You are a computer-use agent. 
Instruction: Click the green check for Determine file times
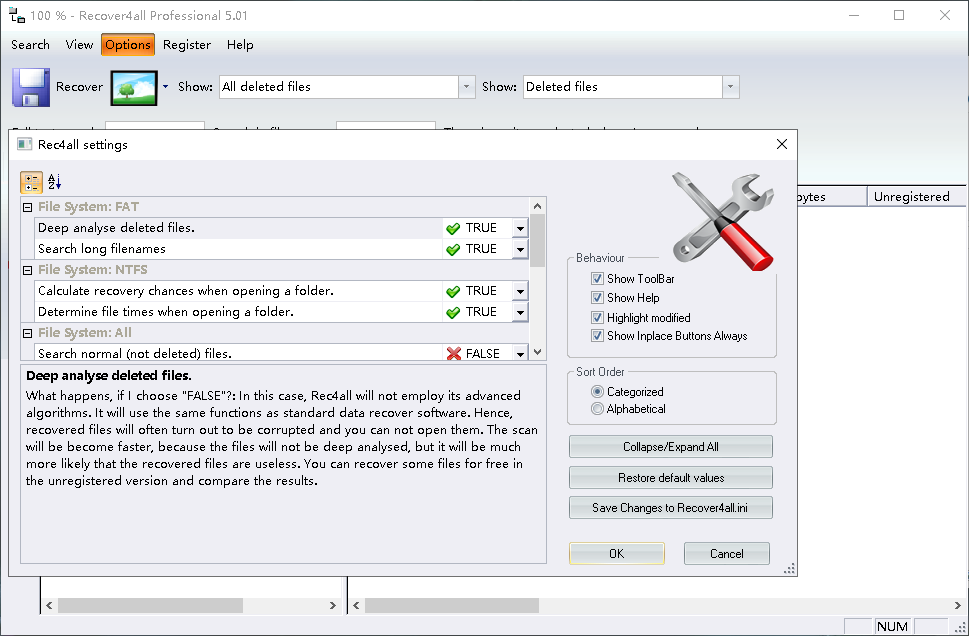pyautogui.click(x=453, y=312)
